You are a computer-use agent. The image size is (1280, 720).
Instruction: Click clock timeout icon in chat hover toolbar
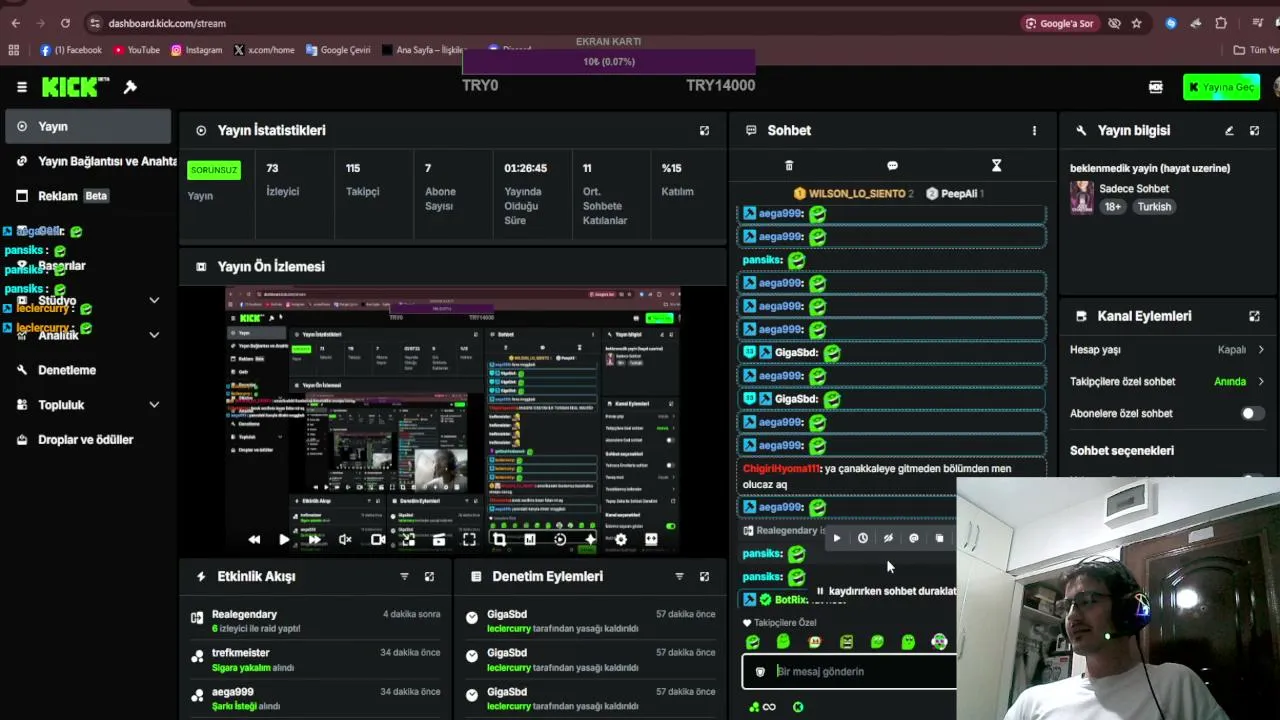863,538
